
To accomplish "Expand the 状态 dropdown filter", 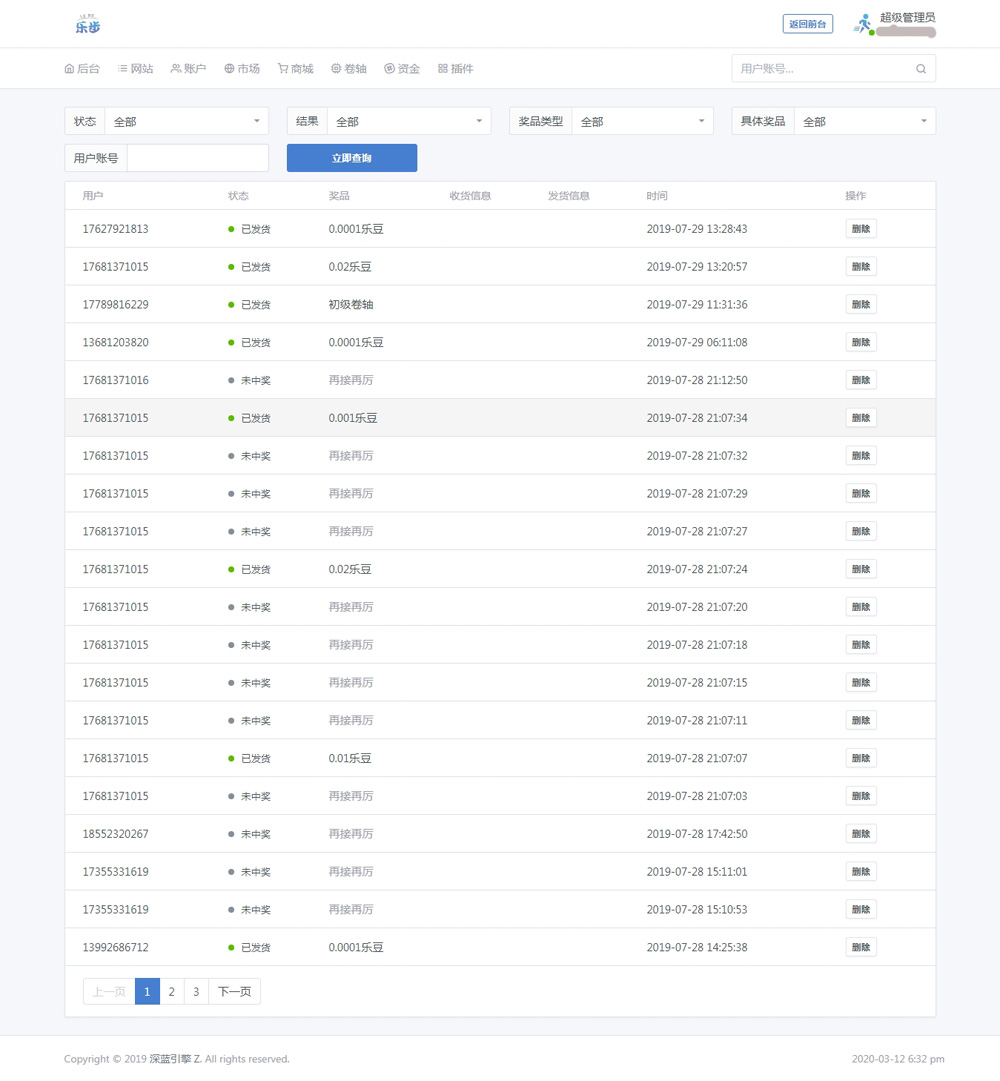I will (186, 121).
